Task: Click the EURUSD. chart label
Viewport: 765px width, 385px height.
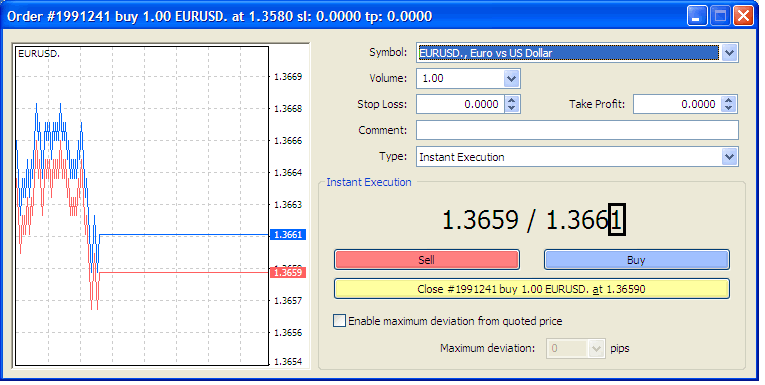Action: (x=39, y=54)
